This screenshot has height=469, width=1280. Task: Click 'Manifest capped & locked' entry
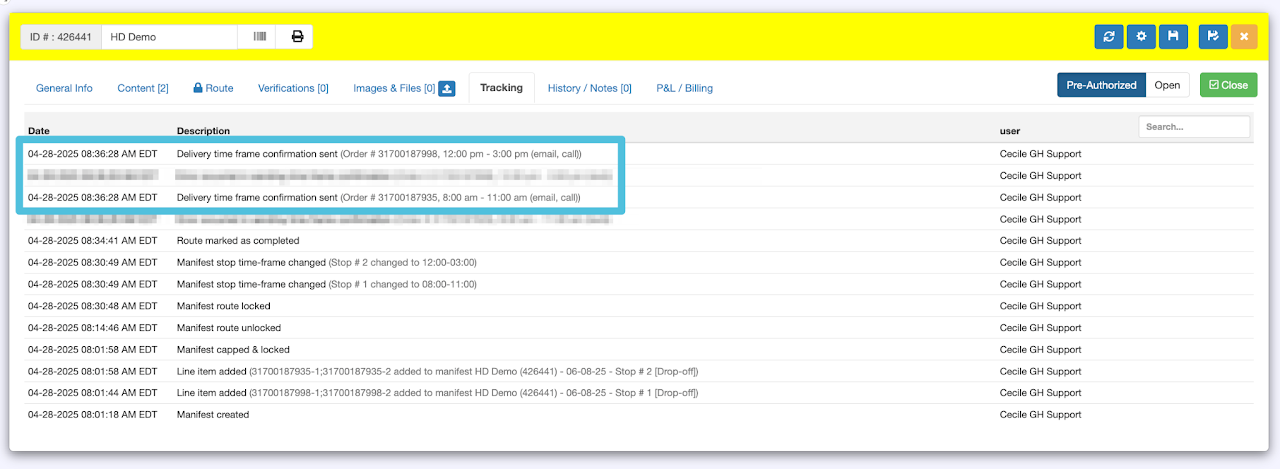(233, 350)
